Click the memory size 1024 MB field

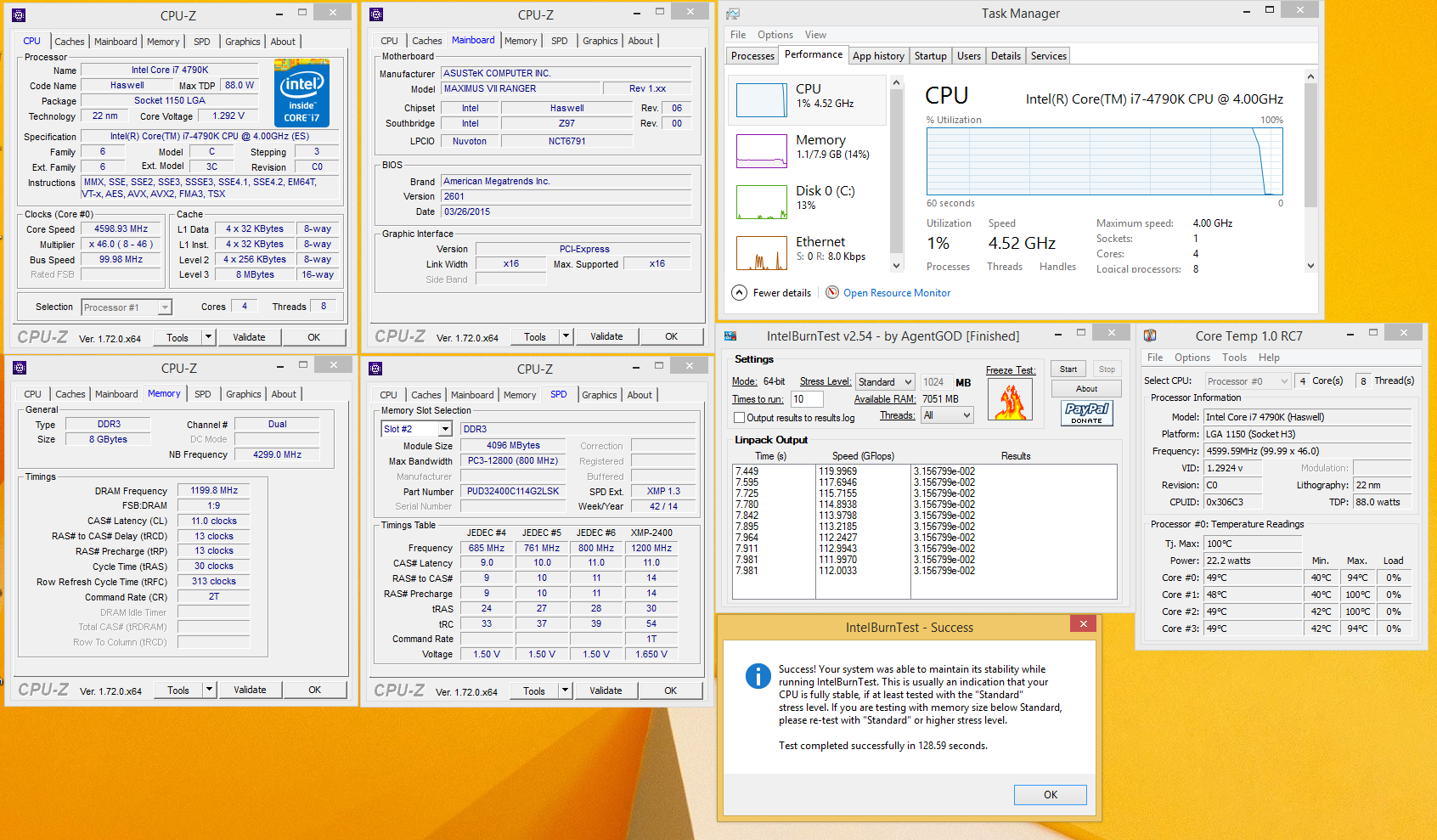(x=935, y=382)
